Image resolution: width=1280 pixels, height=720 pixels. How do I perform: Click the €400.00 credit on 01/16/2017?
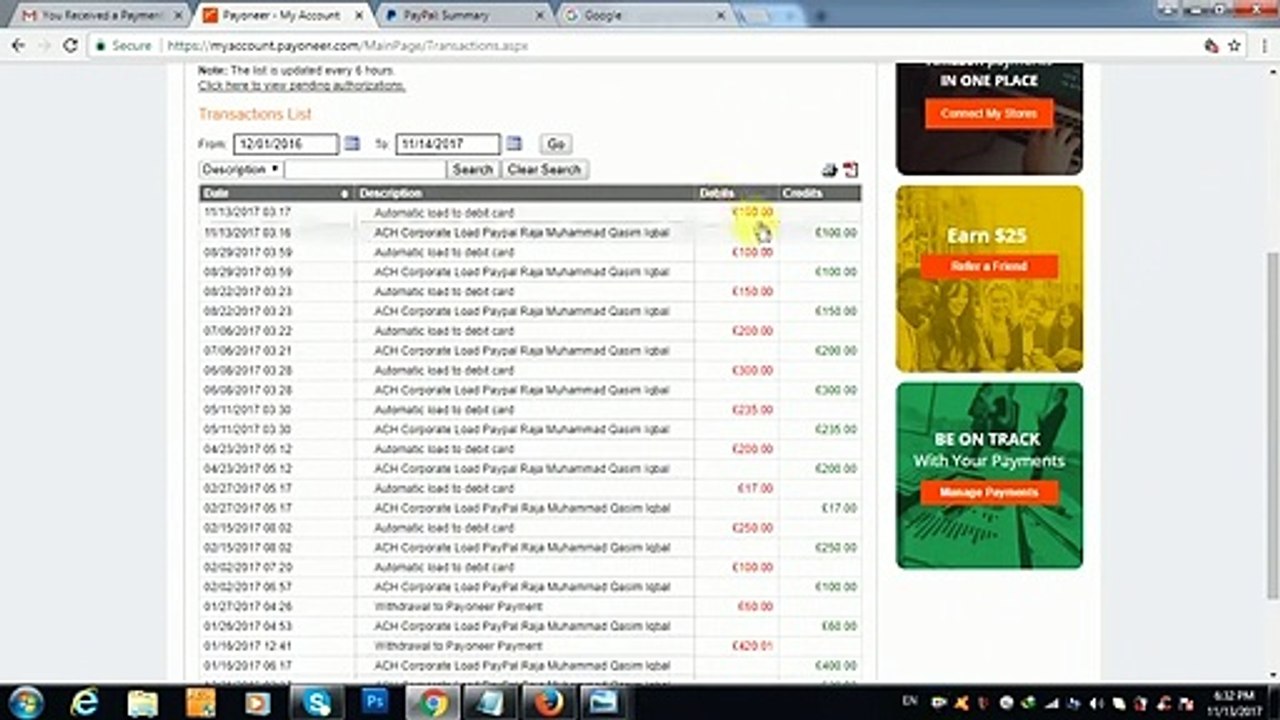[x=836, y=666]
